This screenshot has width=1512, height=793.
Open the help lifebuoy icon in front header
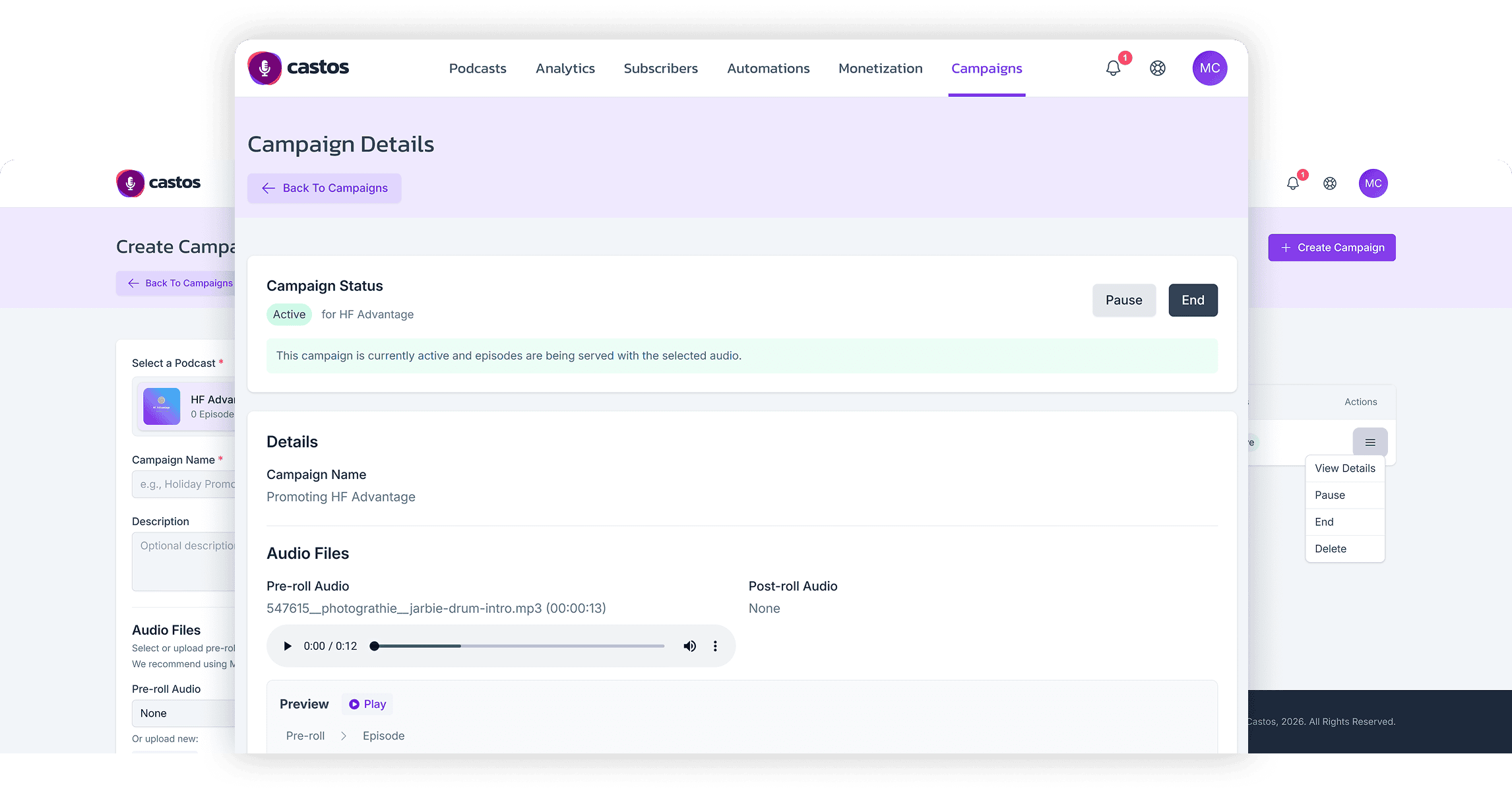click(1158, 68)
